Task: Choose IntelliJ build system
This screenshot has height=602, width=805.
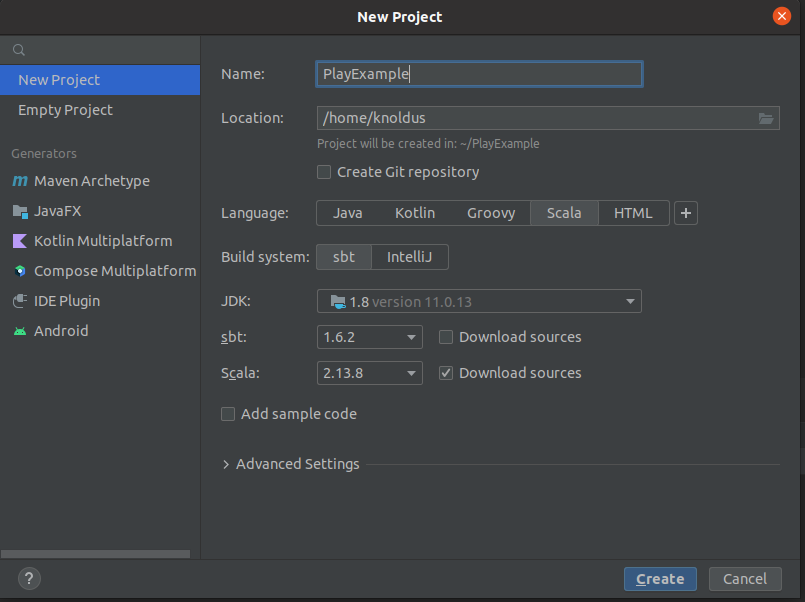Action: tap(409, 257)
